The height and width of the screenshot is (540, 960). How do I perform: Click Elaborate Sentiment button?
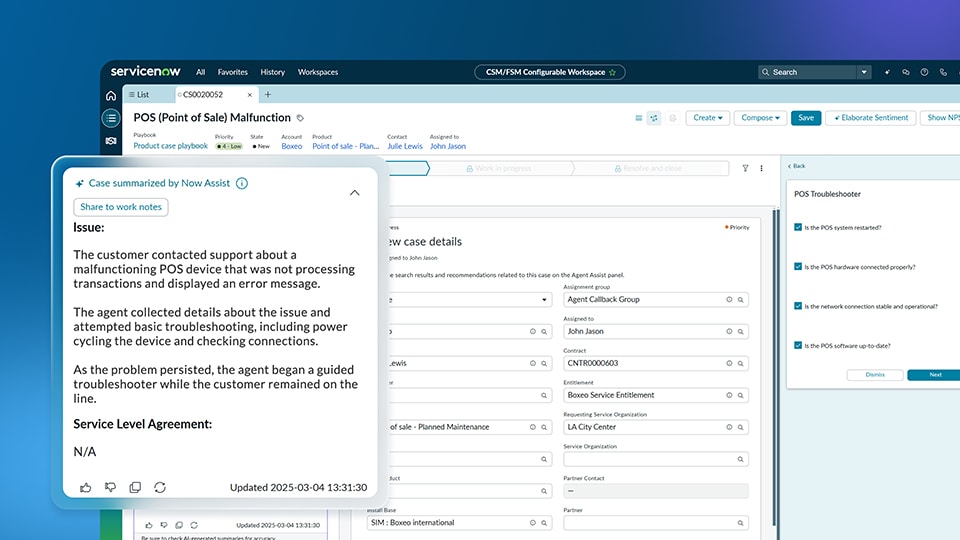coord(871,118)
